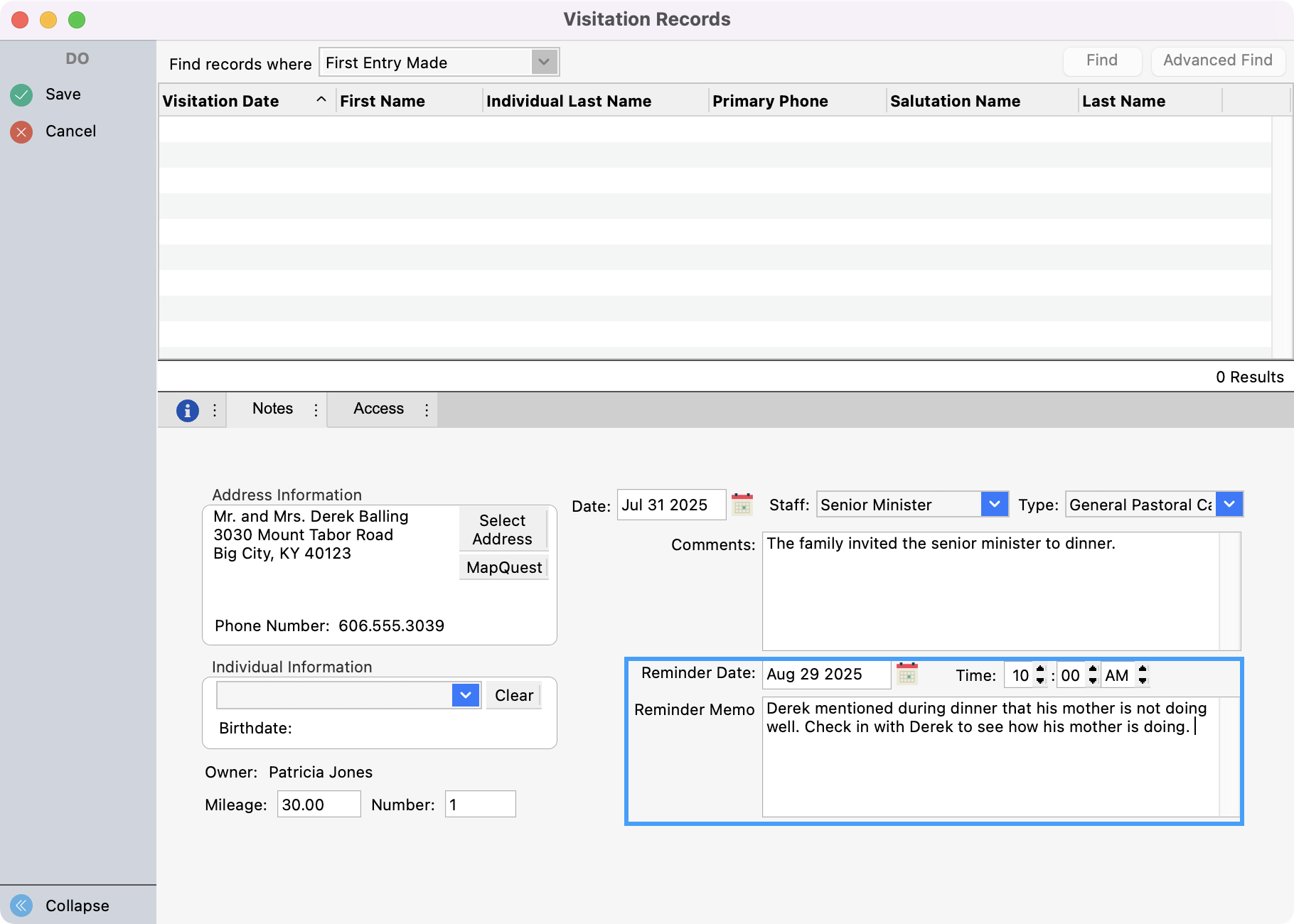Open the Staff dropdown showing Senior Minister
The width and height of the screenshot is (1294, 924).
coord(995,505)
